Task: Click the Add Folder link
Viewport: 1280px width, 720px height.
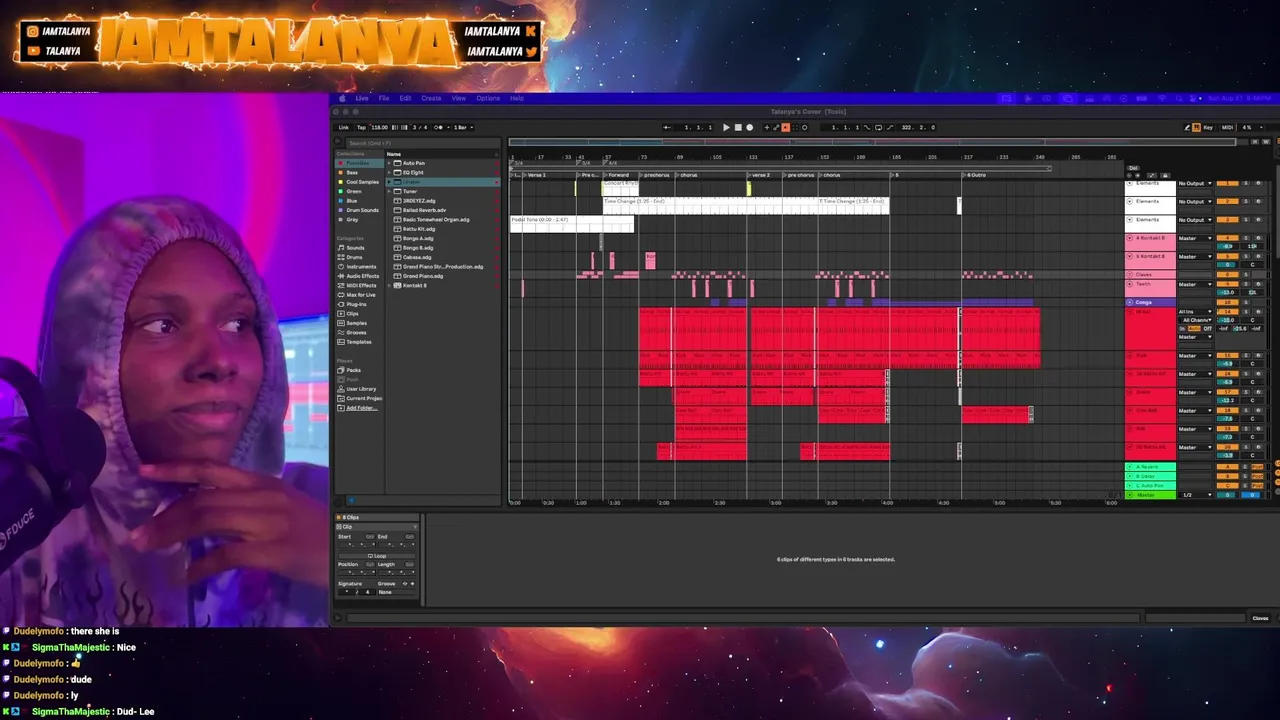Action: [x=361, y=408]
